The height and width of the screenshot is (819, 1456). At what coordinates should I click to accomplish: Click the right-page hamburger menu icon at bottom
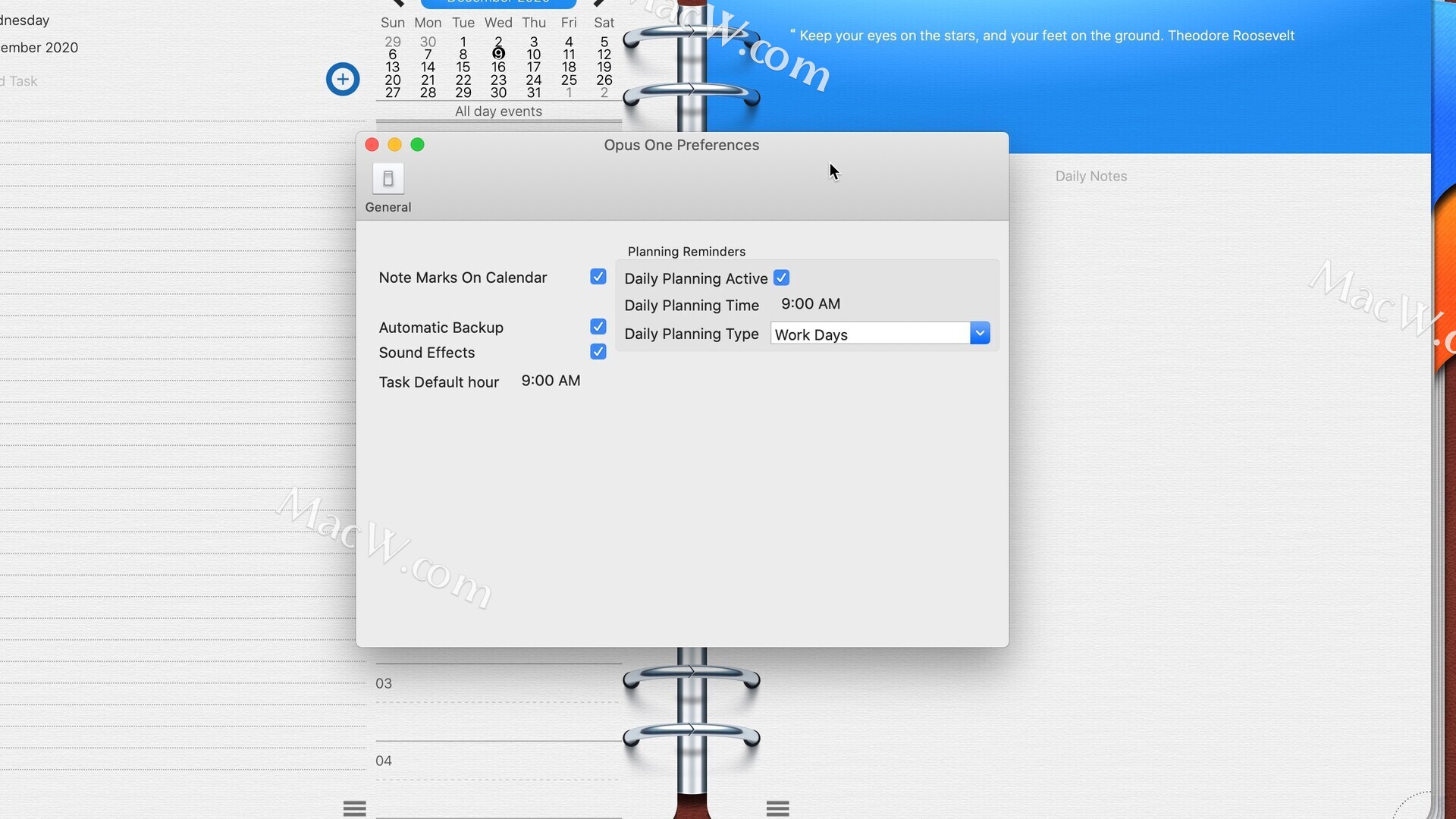777,808
